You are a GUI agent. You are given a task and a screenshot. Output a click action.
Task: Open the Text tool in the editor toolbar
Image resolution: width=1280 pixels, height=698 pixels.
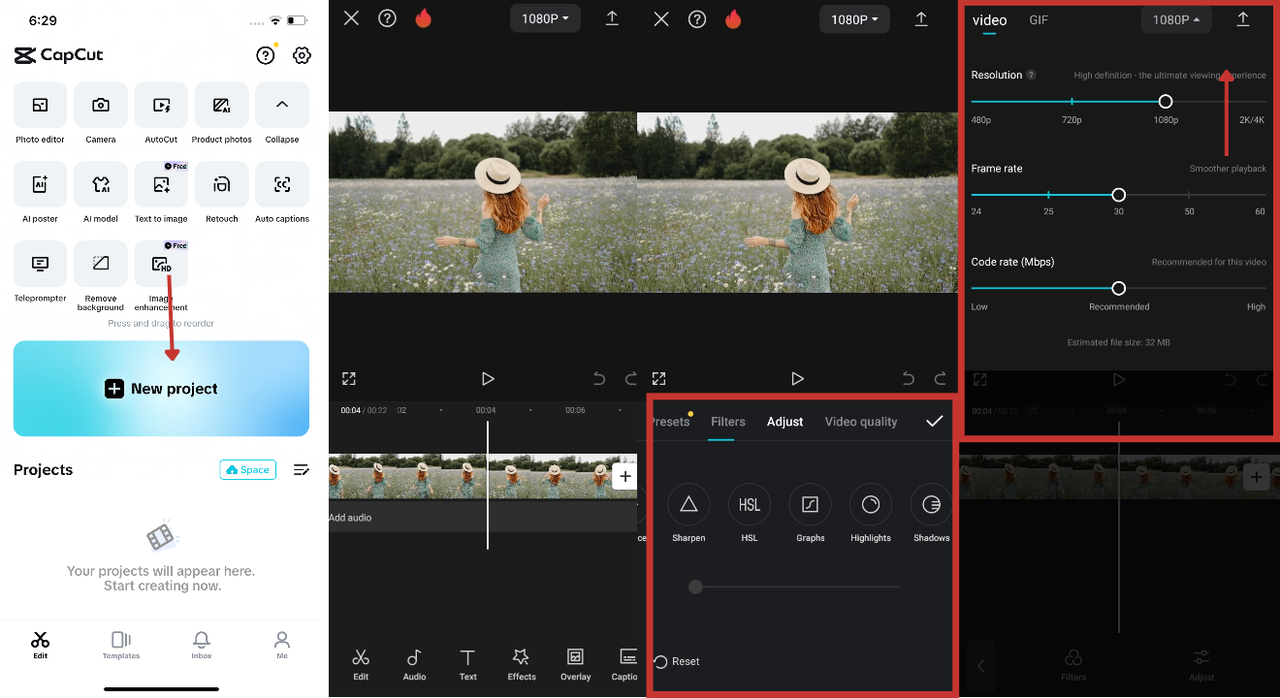click(x=468, y=664)
